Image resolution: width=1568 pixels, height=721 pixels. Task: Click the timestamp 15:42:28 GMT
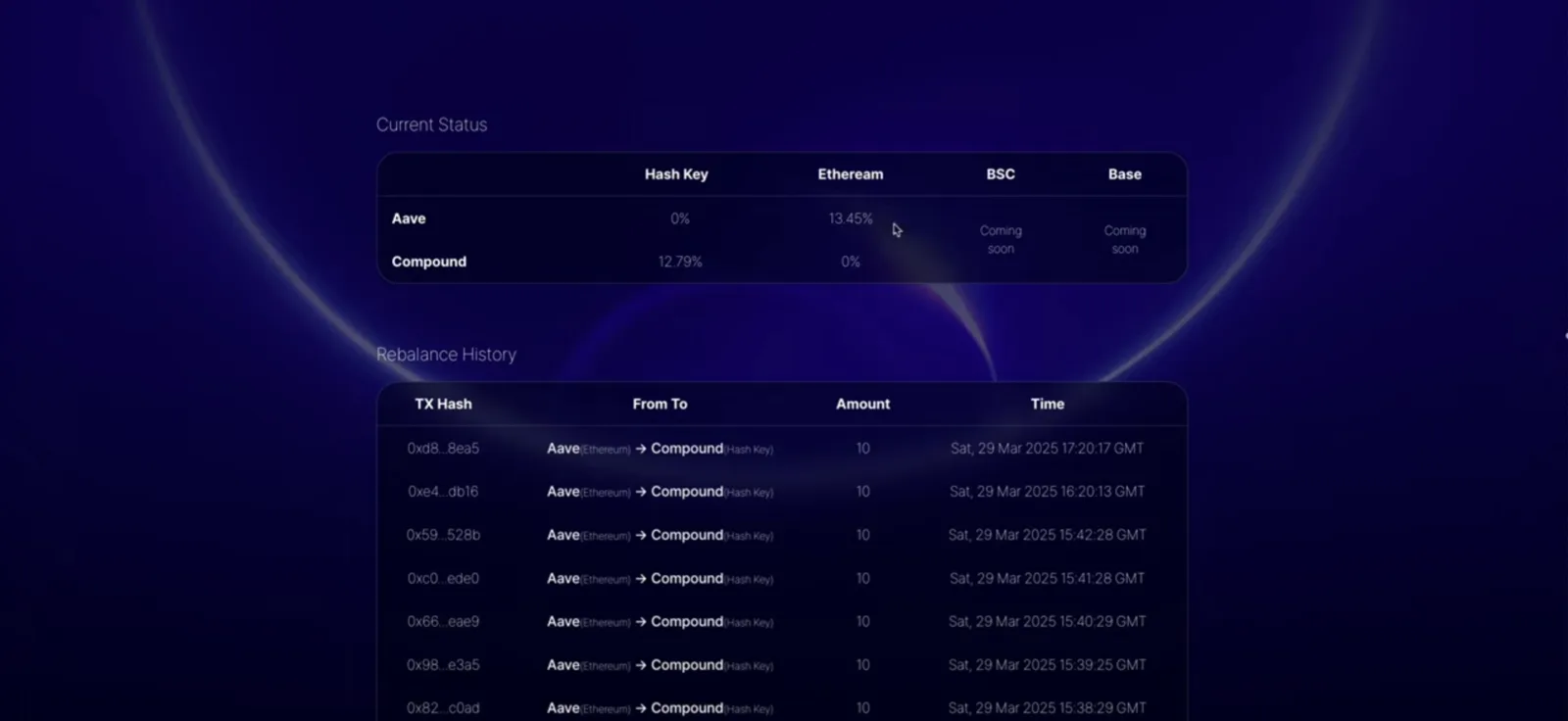[x=1048, y=535]
